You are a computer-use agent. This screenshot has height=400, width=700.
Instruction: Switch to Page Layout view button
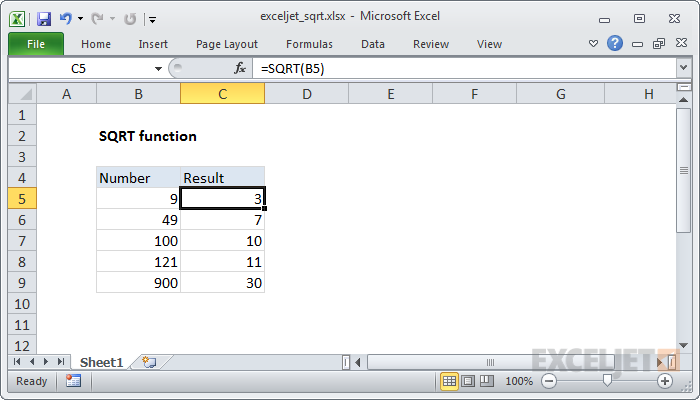pyautogui.click(x=468, y=381)
